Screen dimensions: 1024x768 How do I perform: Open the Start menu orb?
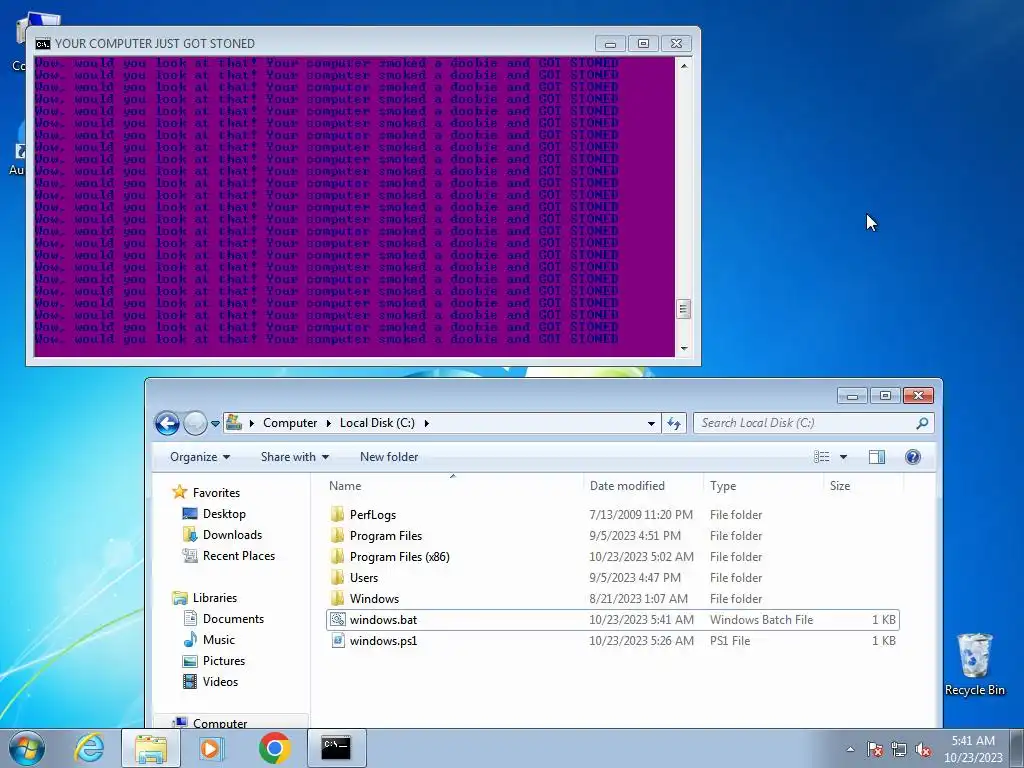pos(27,748)
